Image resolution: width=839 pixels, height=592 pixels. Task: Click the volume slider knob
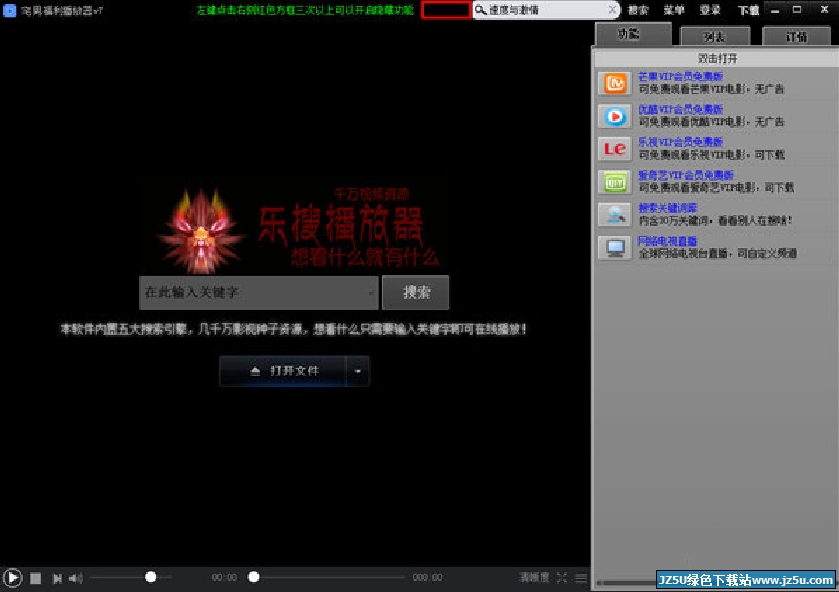pos(151,576)
